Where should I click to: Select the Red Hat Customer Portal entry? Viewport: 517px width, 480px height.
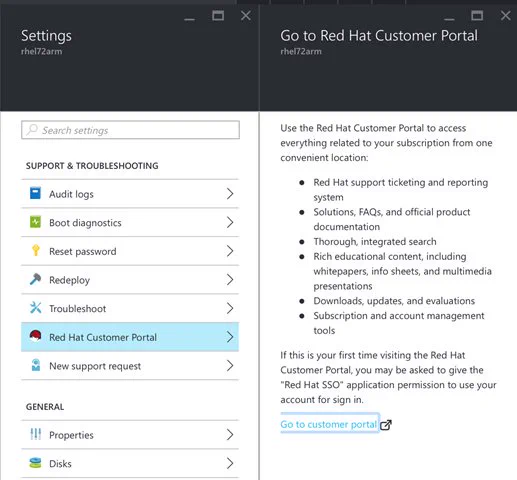(130, 337)
